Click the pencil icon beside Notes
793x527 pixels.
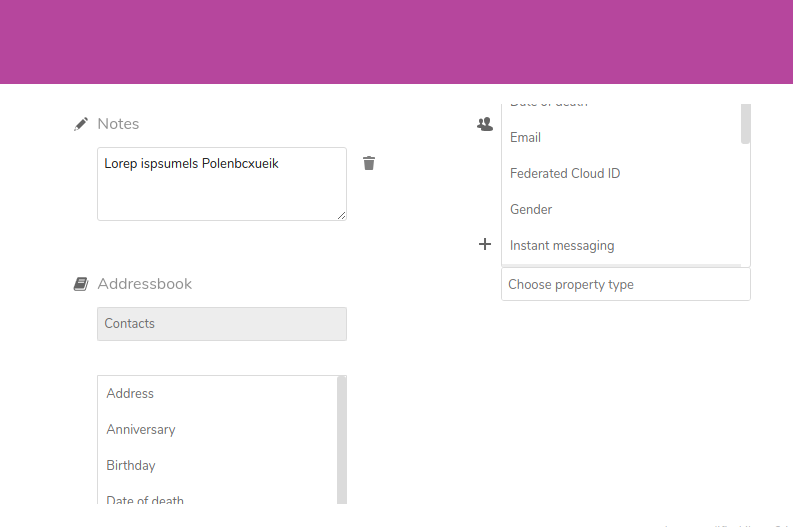click(81, 124)
